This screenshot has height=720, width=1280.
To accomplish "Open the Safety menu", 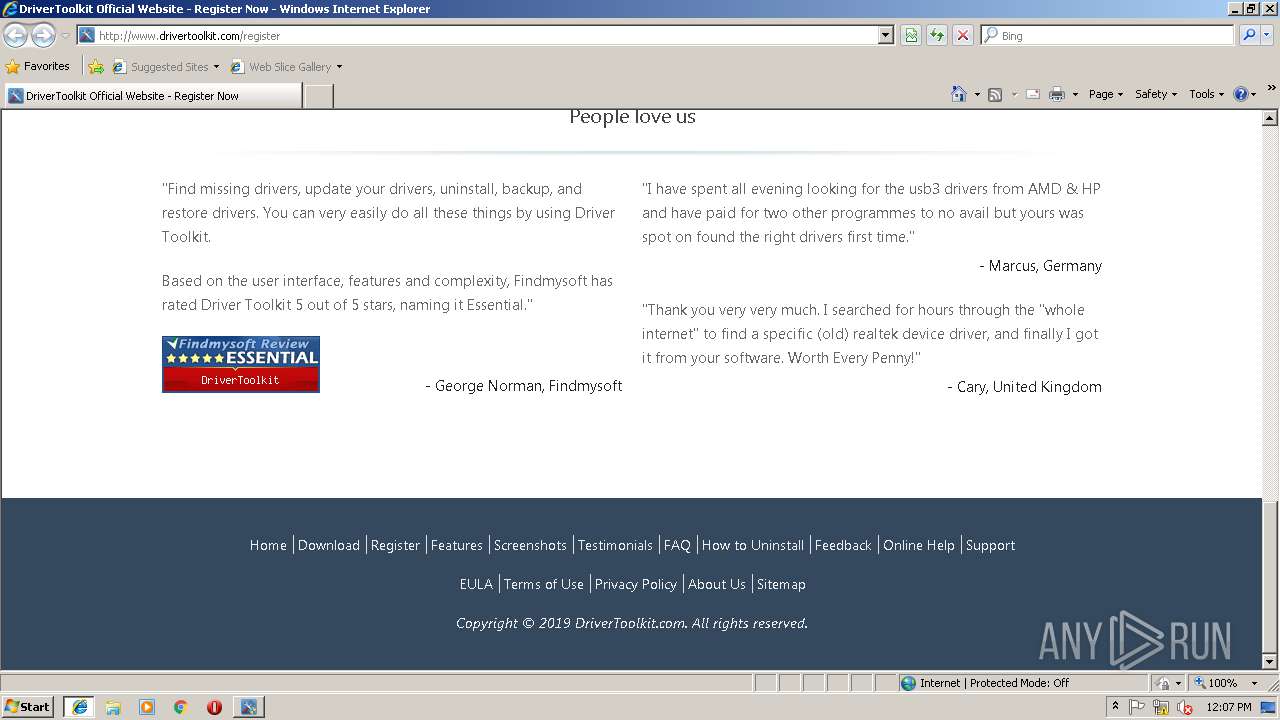I will 1156,94.
